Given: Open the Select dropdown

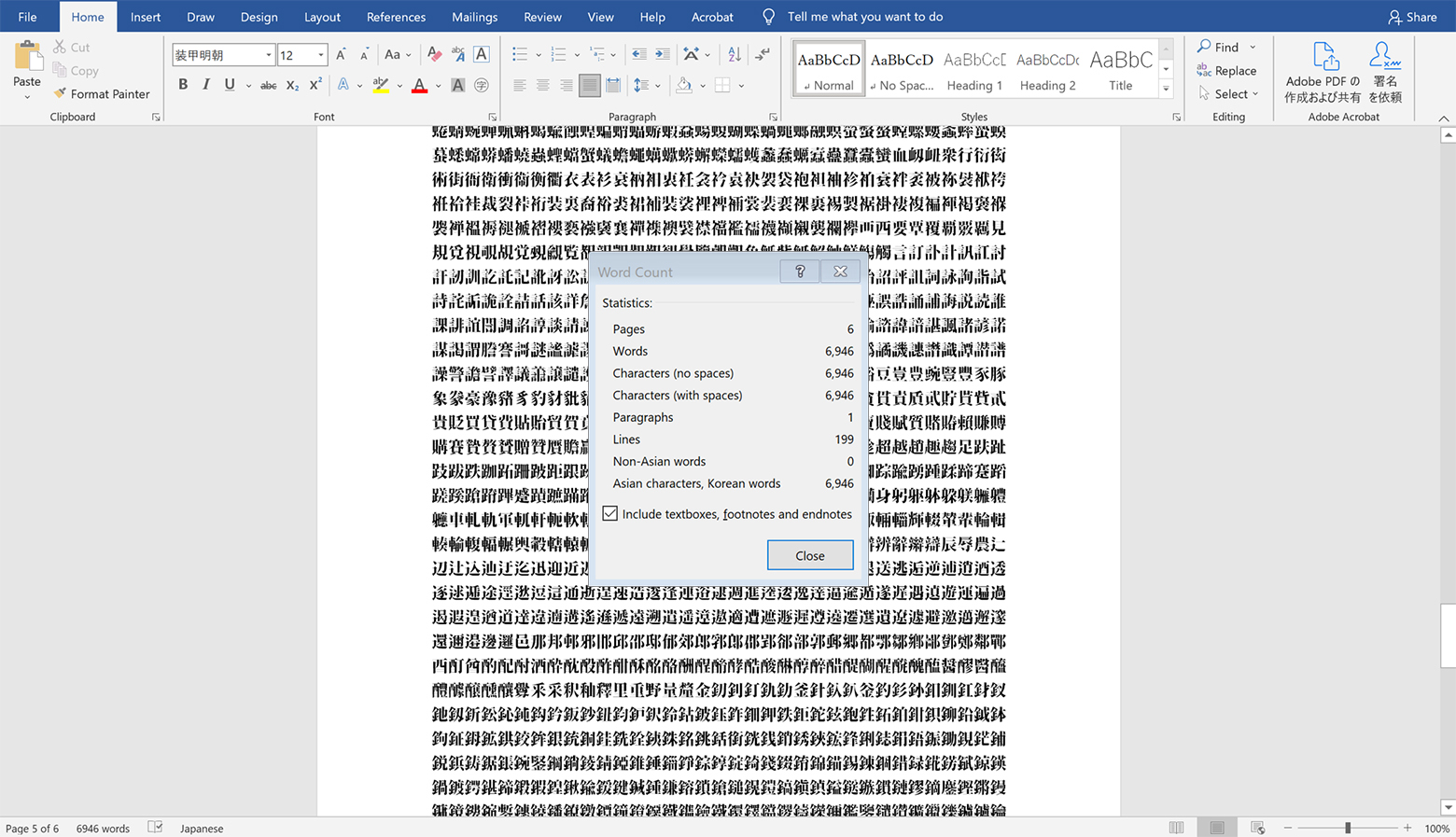Looking at the screenshot, I should 1228,94.
